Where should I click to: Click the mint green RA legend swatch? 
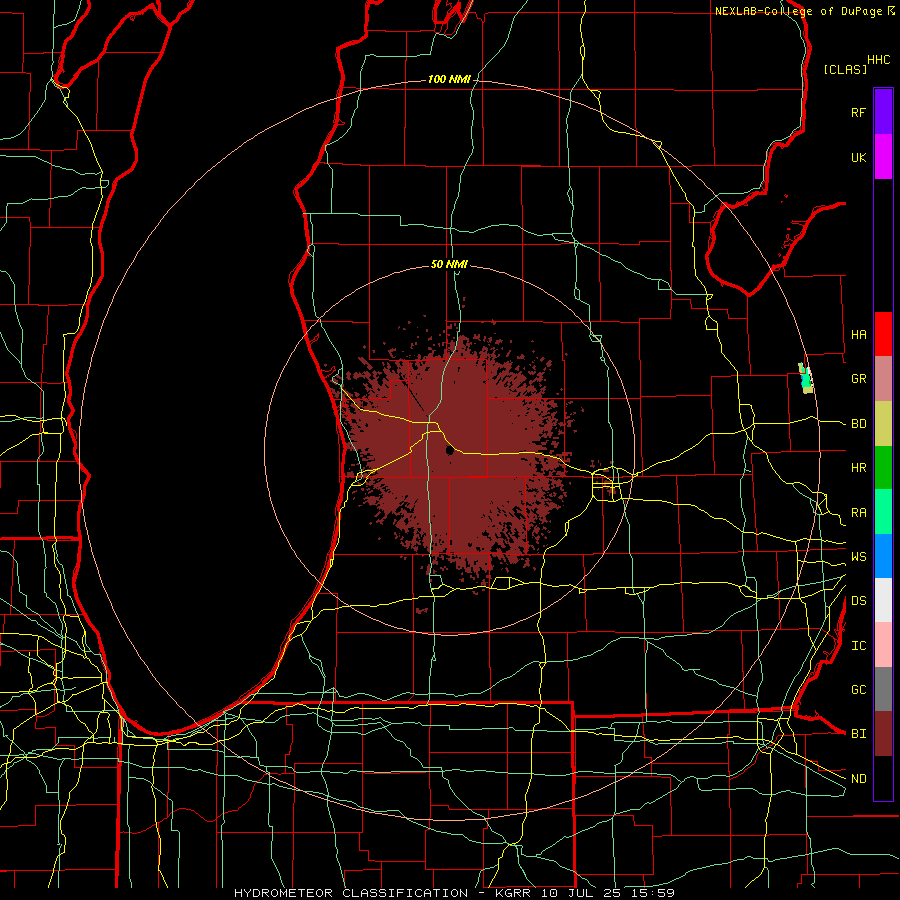click(883, 512)
